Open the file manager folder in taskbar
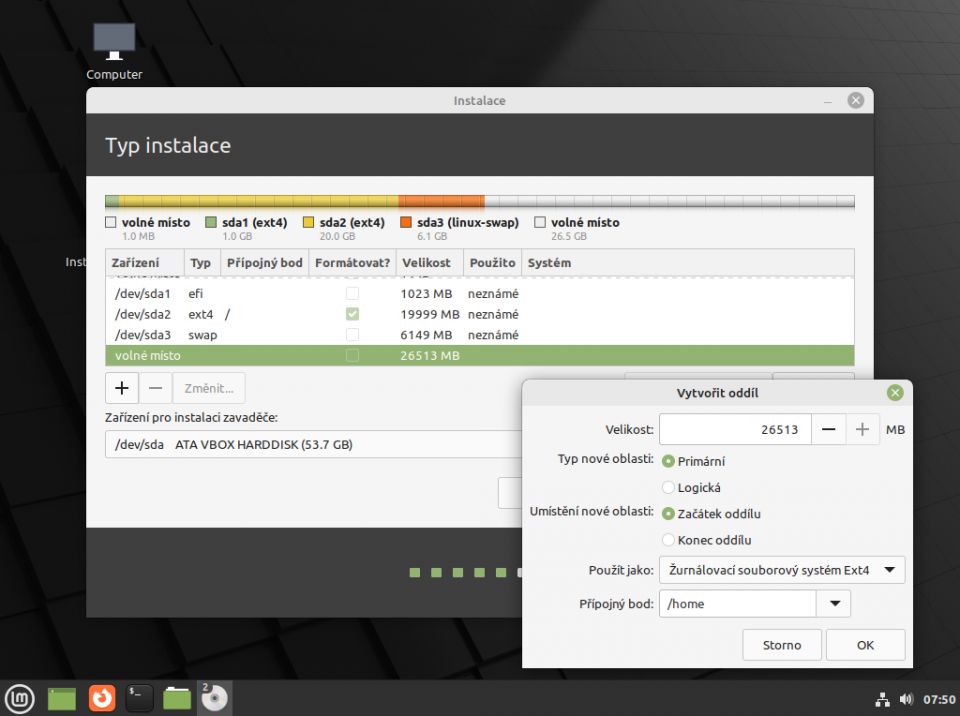 (x=177, y=698)
